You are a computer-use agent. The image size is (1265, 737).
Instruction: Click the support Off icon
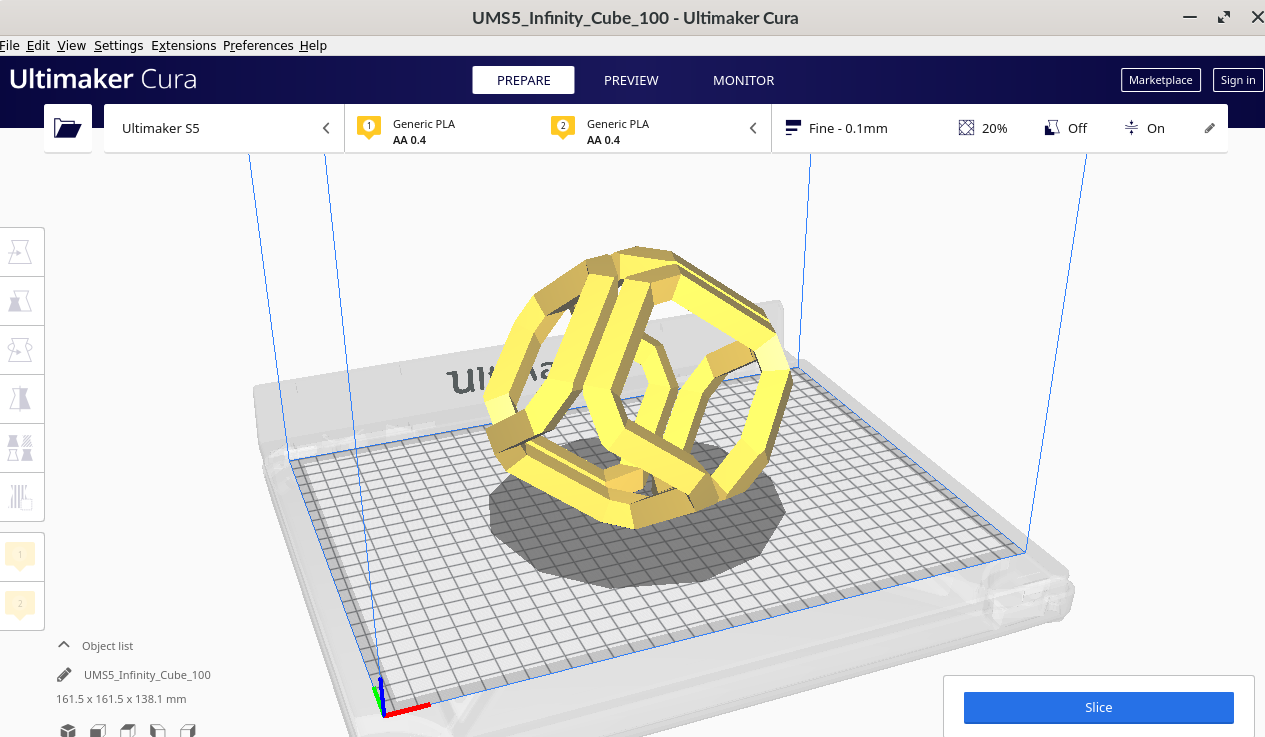point(1052,128)
